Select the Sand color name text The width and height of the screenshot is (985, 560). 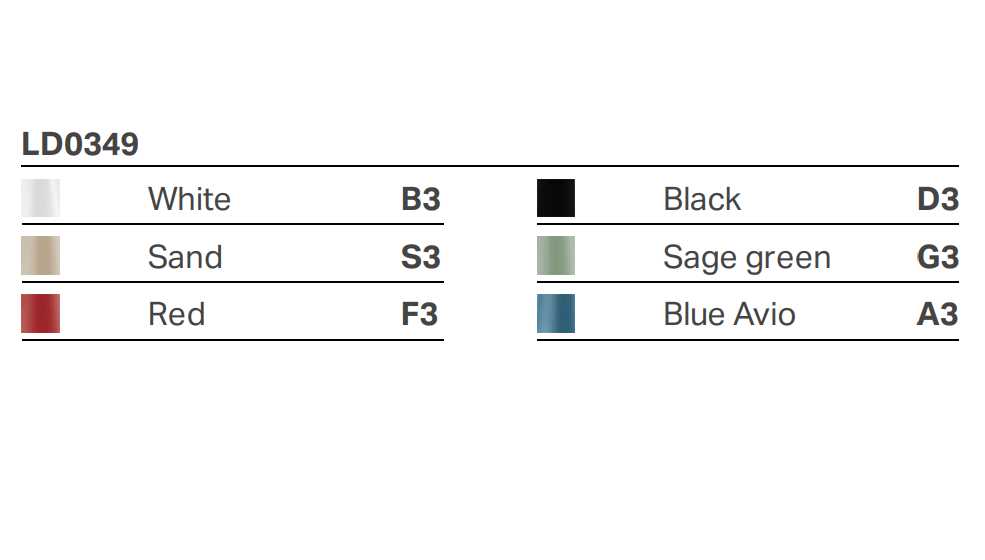click(185, 257)
